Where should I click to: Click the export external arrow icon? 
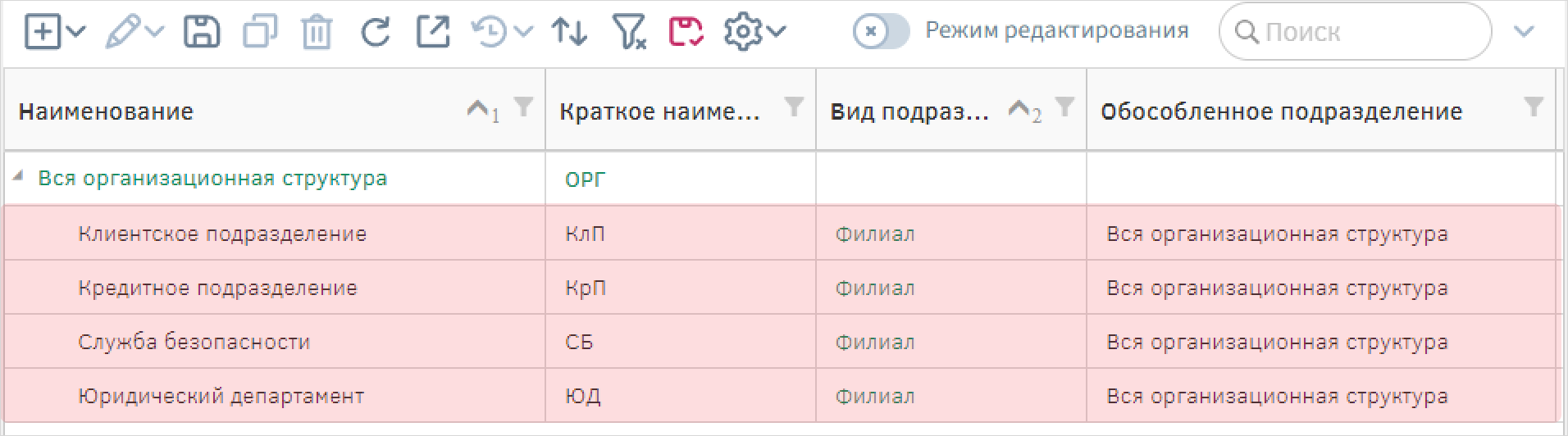[433, 31]
